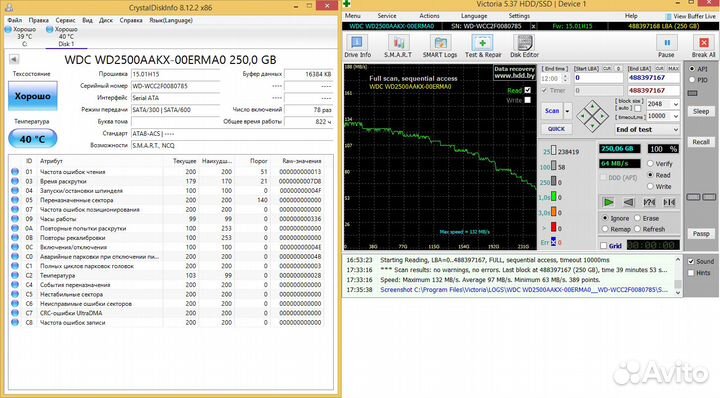720x398 pixels.
Task: Pause the Victoria scan
Action: [x=666, y=43]
